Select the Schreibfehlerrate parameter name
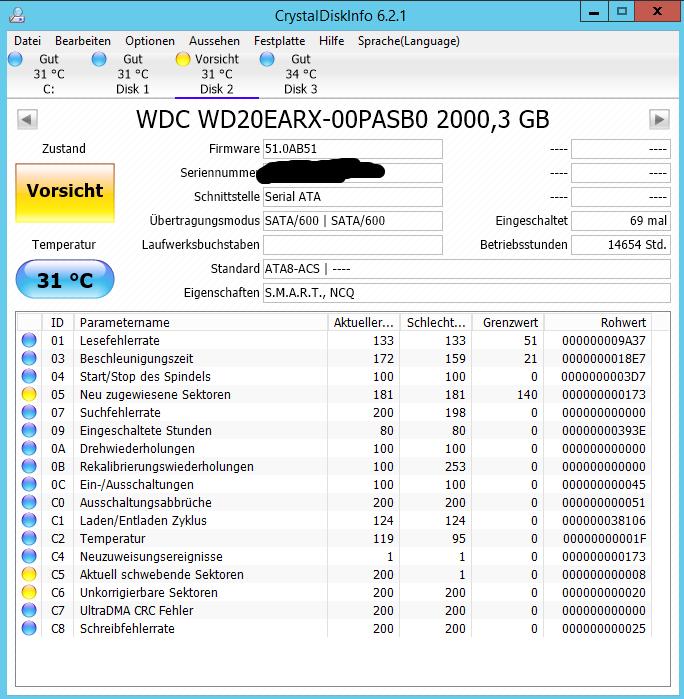The width and height of the screenshot is (684, 699). click(x=127, y=629)
